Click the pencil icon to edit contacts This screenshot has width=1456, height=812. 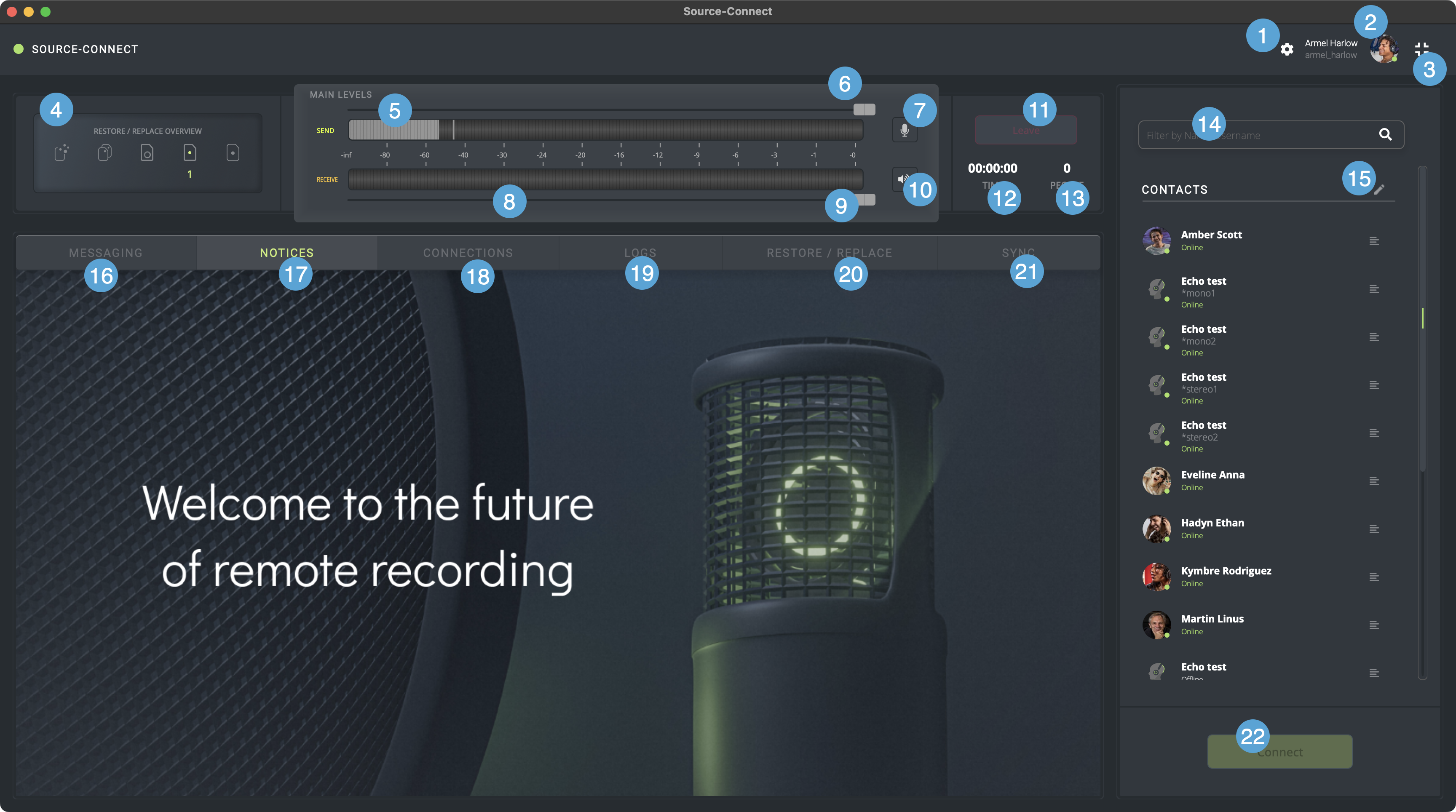tap(1379, 190)
